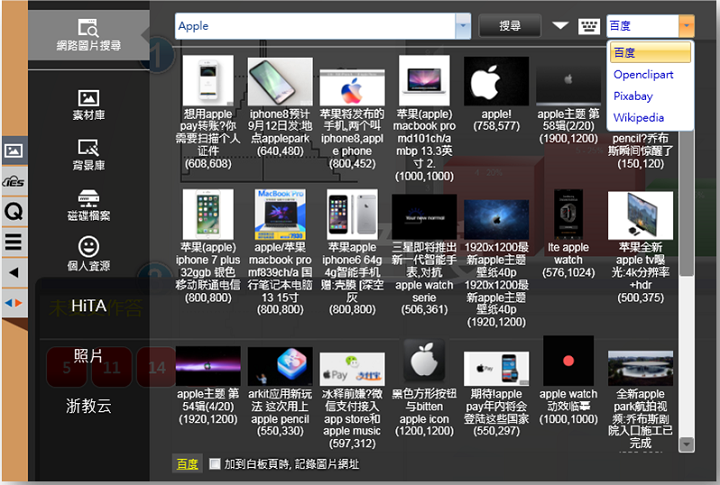This screenshot has height=485, width=720.
Task: Select the iphone 7 plus 32g thumbnail
Action: [x=208, y=214]
